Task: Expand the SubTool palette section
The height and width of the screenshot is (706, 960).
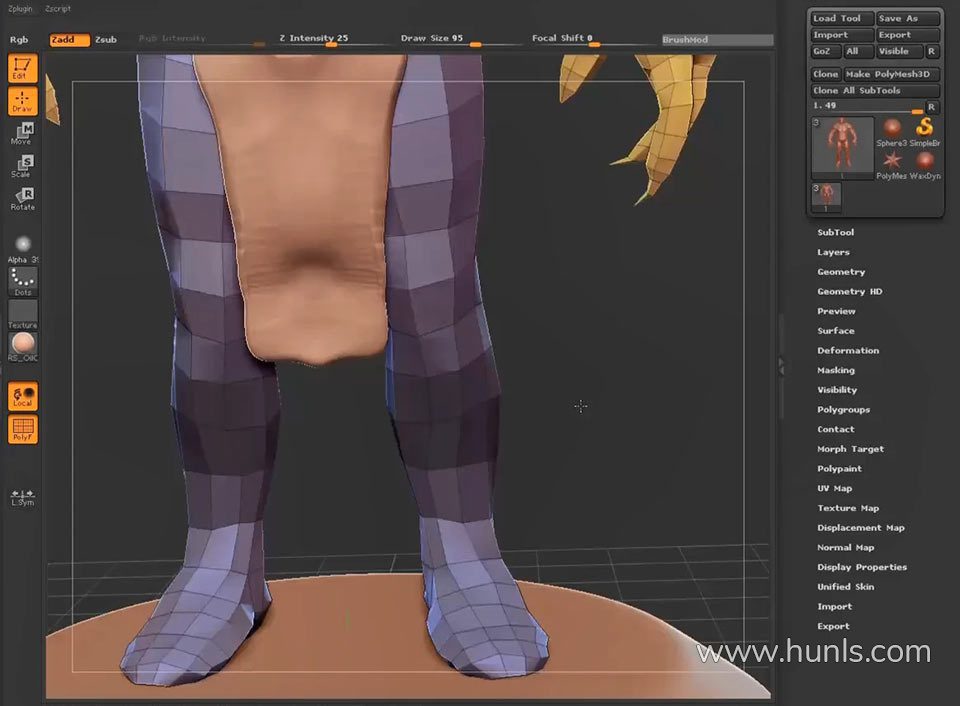Action: pos(835,233)
